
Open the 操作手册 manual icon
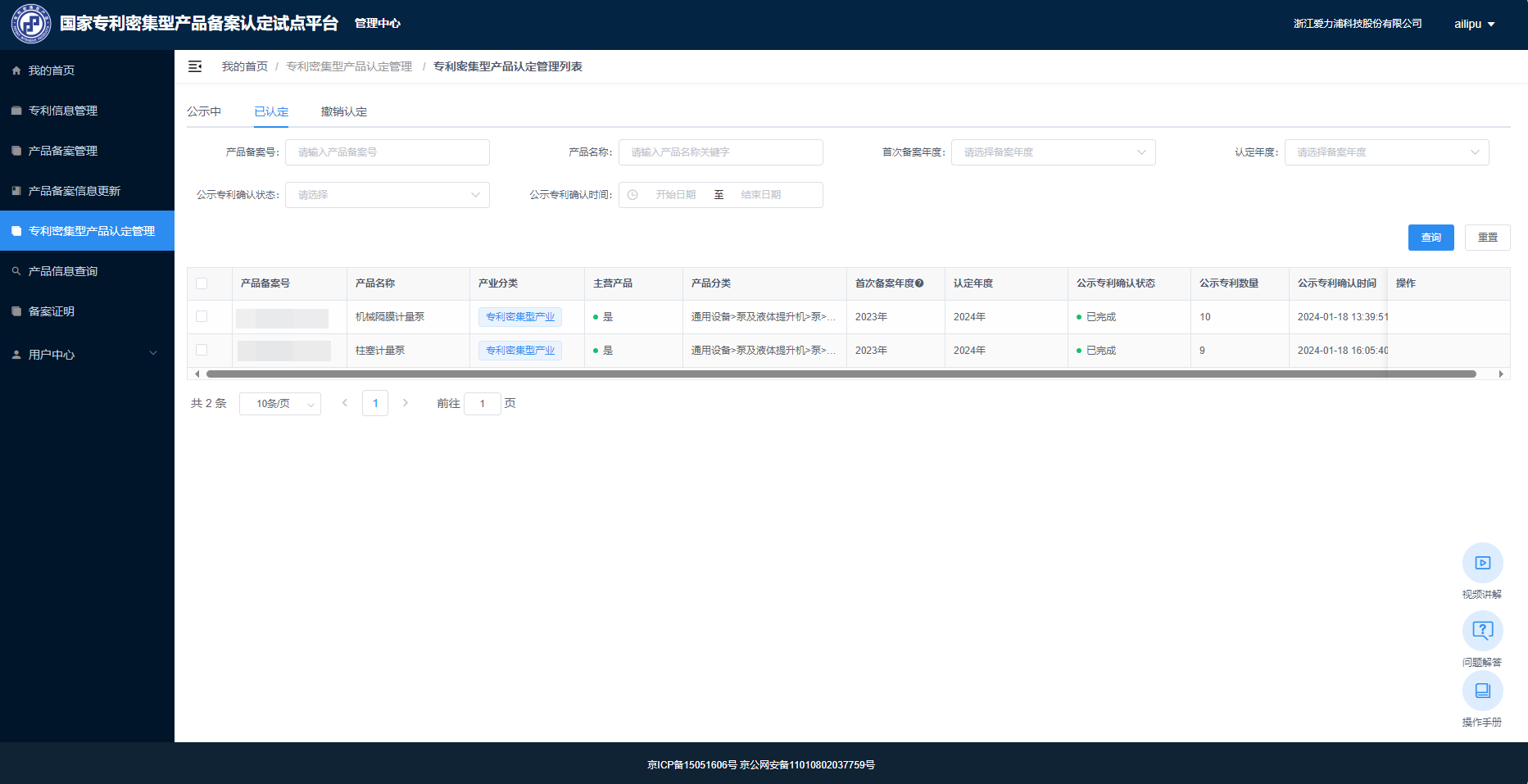[x=1483, y=691]
